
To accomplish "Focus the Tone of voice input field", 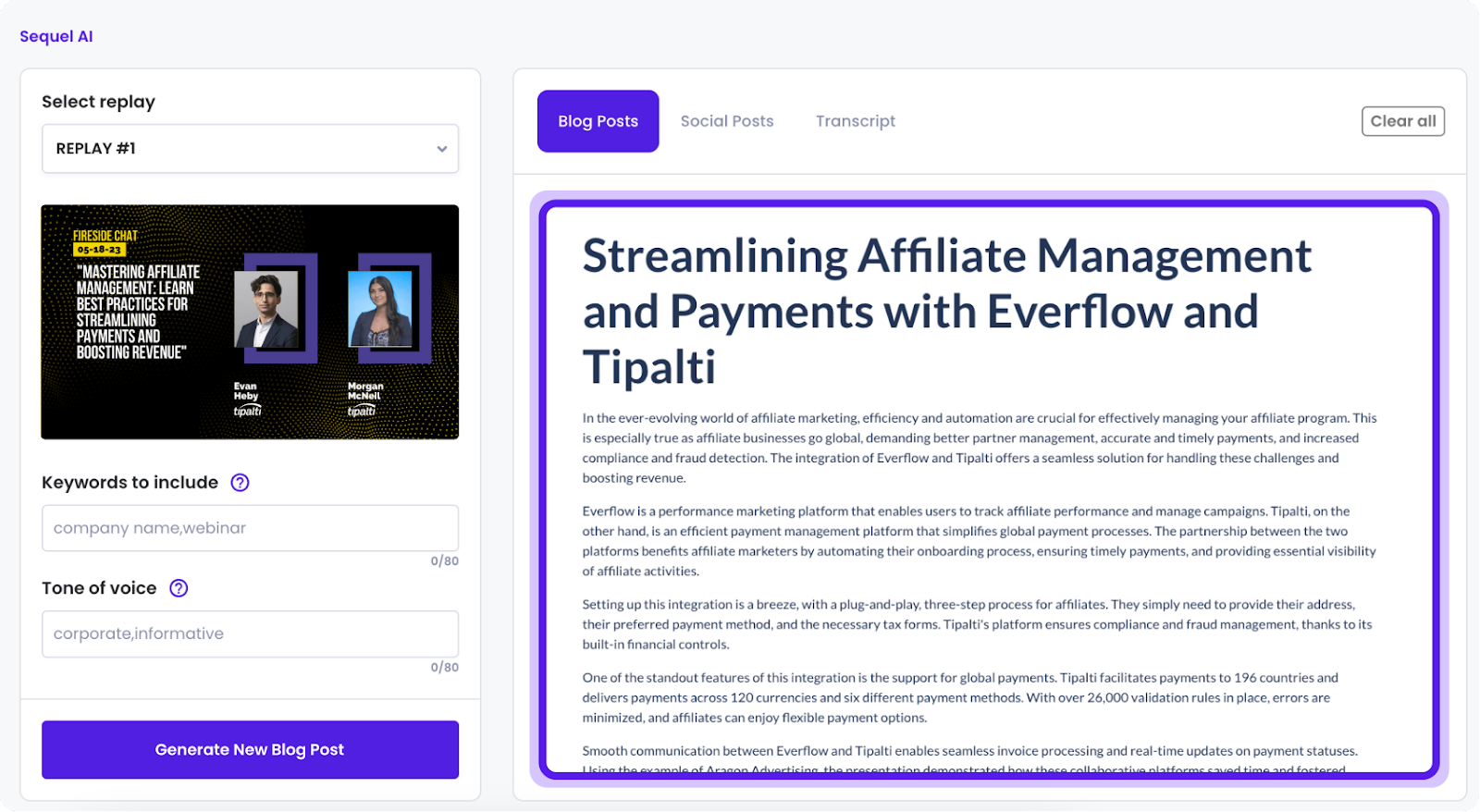I will point(250,634).
